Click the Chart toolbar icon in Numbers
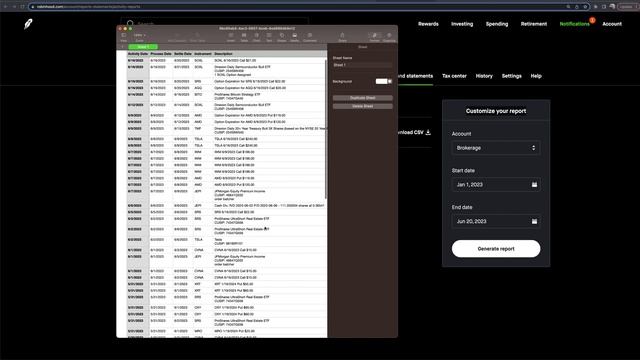This screenshot has width=640, height=360. click(x=256, y=37)
